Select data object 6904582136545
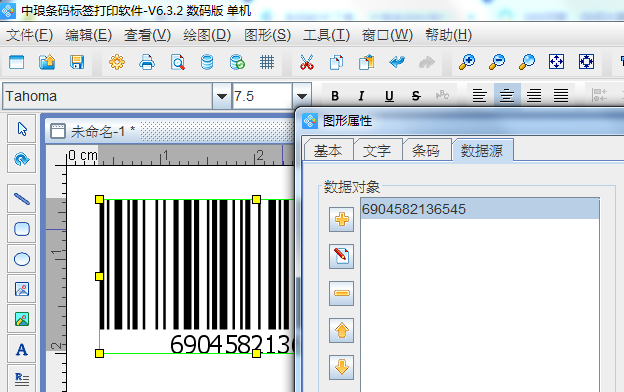 point(480,209)
